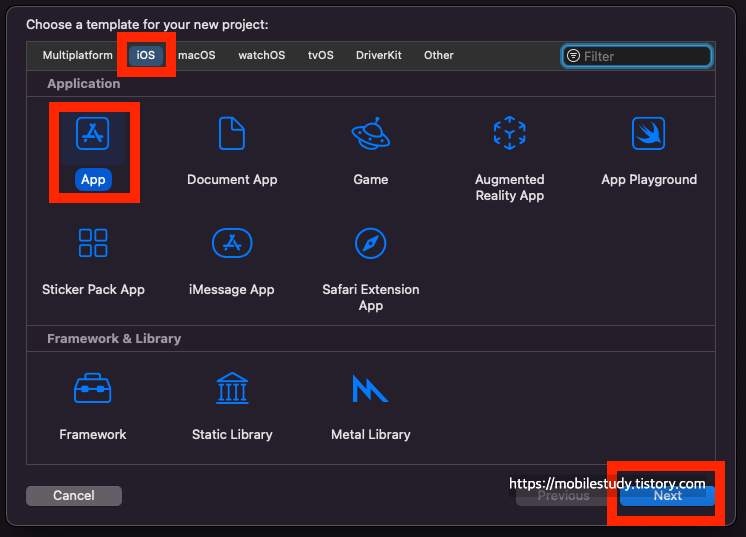This screenshot has height=537, width=746.
Task: Click the Sticker Pack App label
Action: [93, 289]
